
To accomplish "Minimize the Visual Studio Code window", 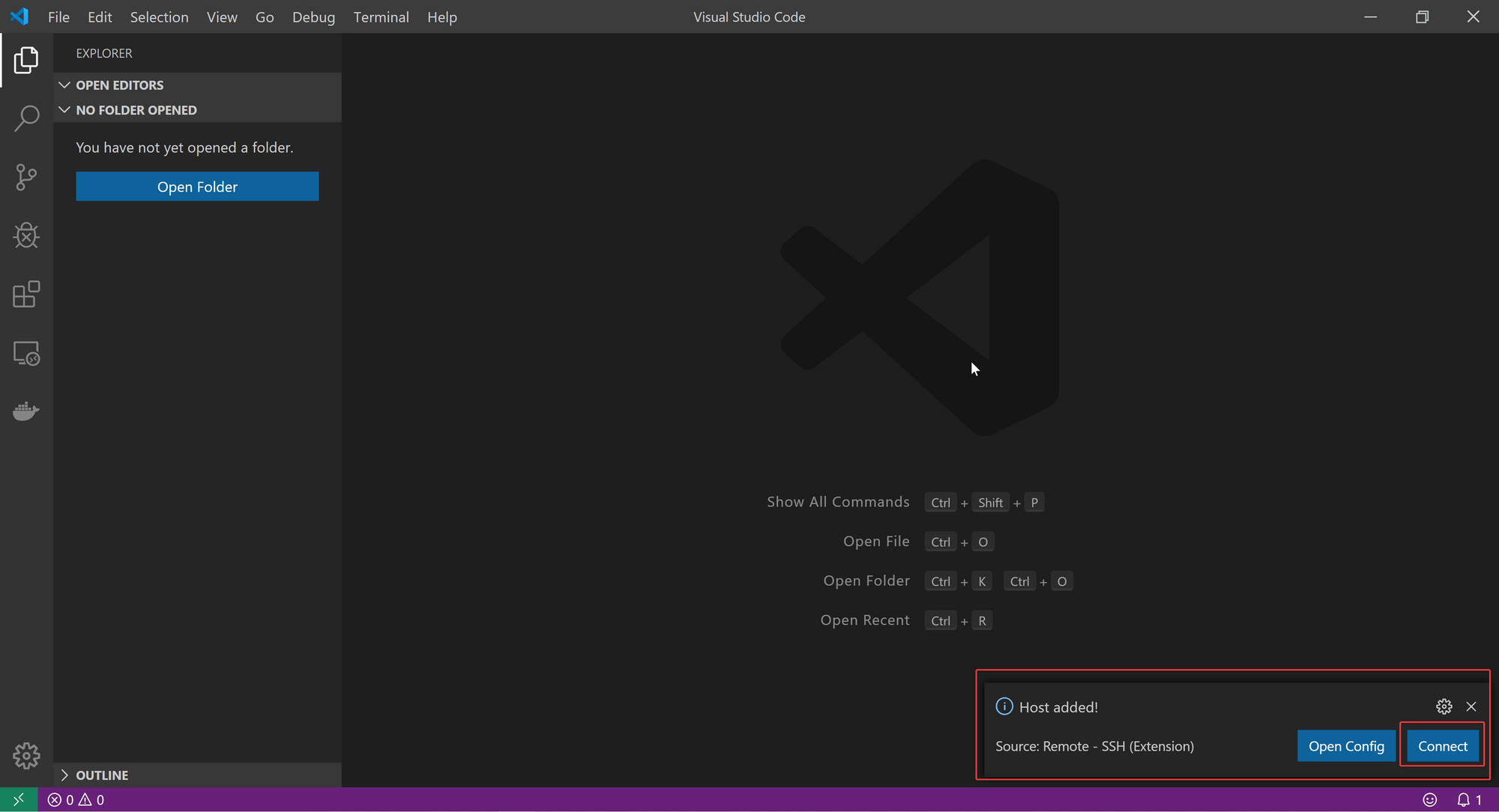I will tap(1371, 16).
